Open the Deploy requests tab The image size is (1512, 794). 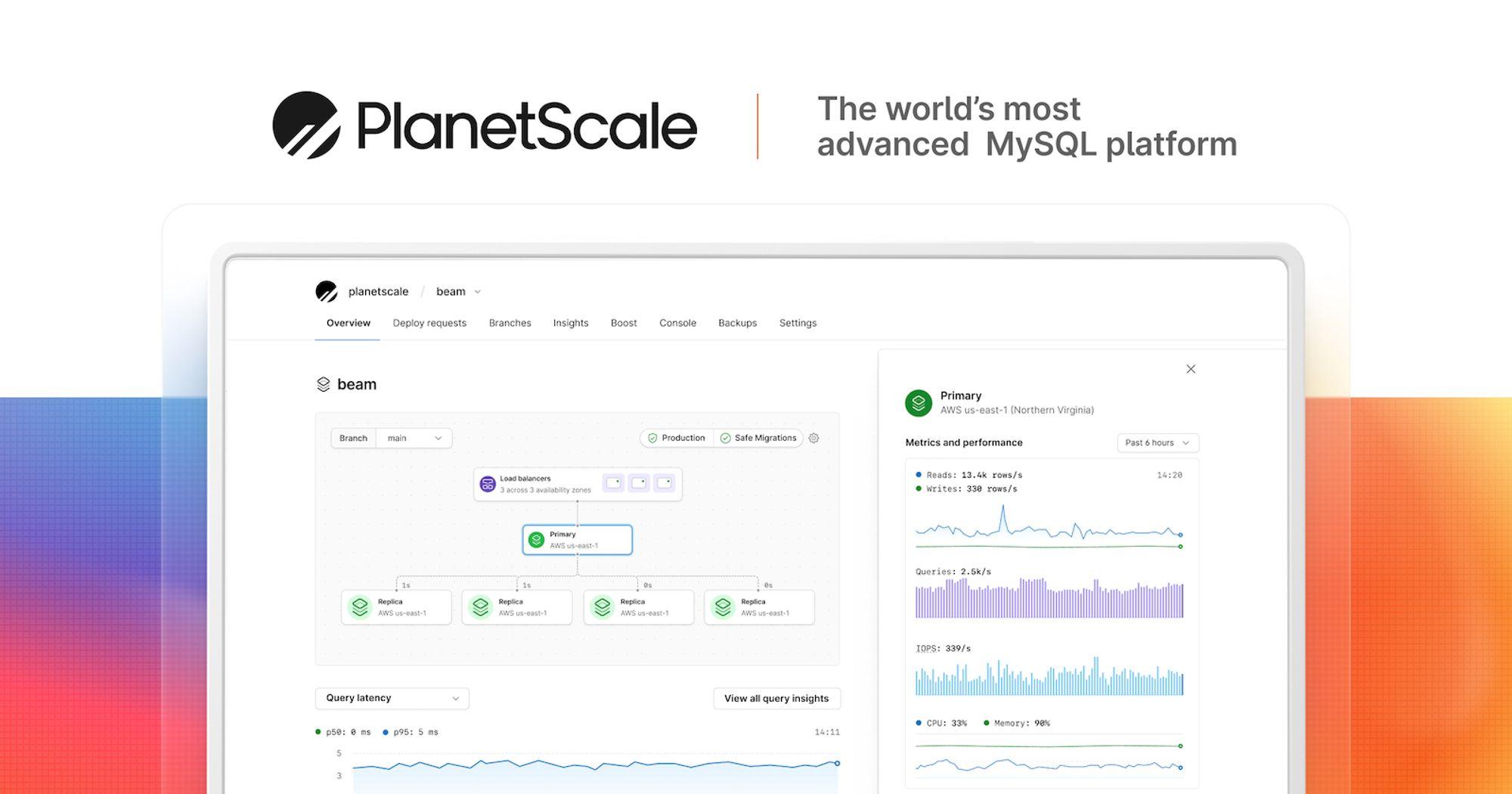click(x=429, y=323)
